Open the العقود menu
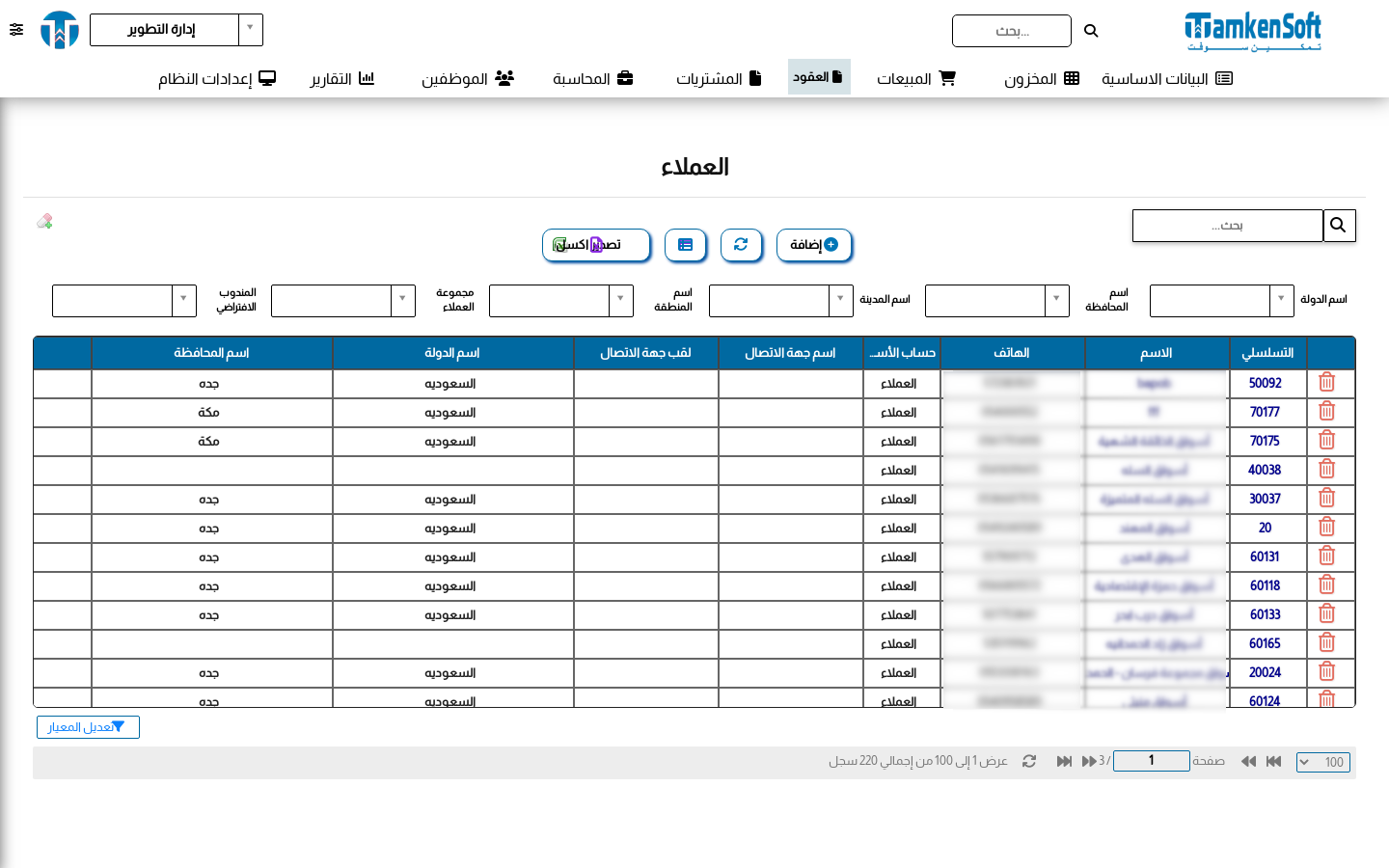This screenshot has width=1389, height=868. [819, 77]
